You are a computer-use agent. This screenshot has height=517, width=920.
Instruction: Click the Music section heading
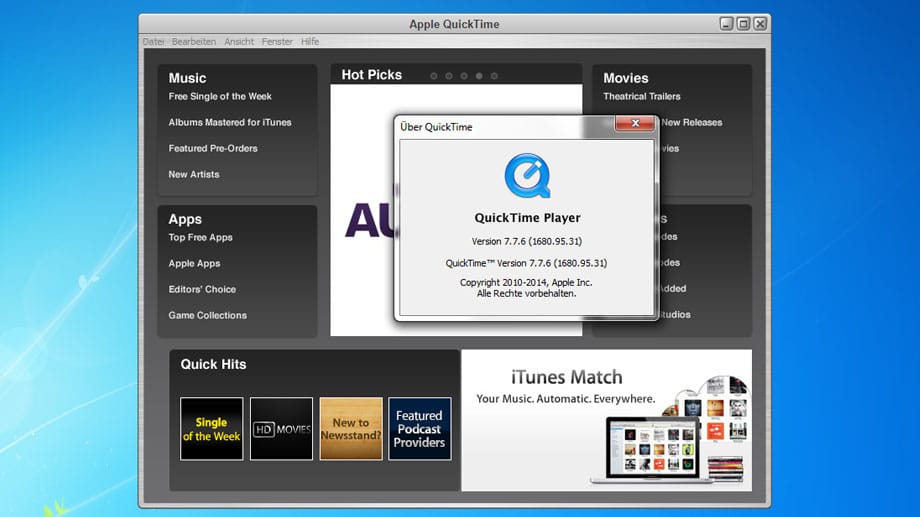click(x=187, y=78)
